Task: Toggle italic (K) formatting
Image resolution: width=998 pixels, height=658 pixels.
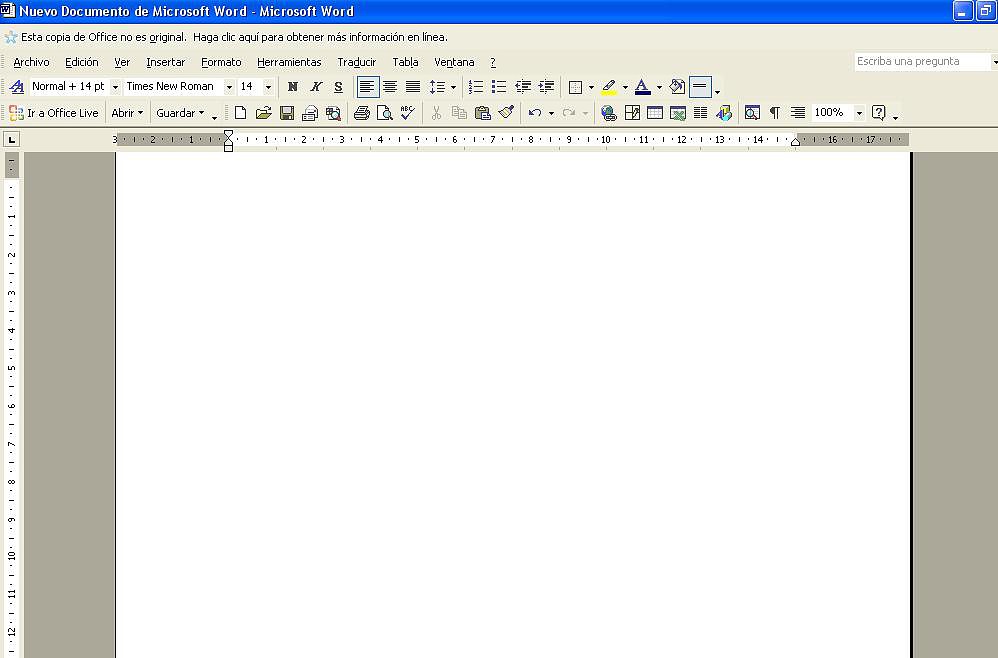Action: [x=316, y=87]
